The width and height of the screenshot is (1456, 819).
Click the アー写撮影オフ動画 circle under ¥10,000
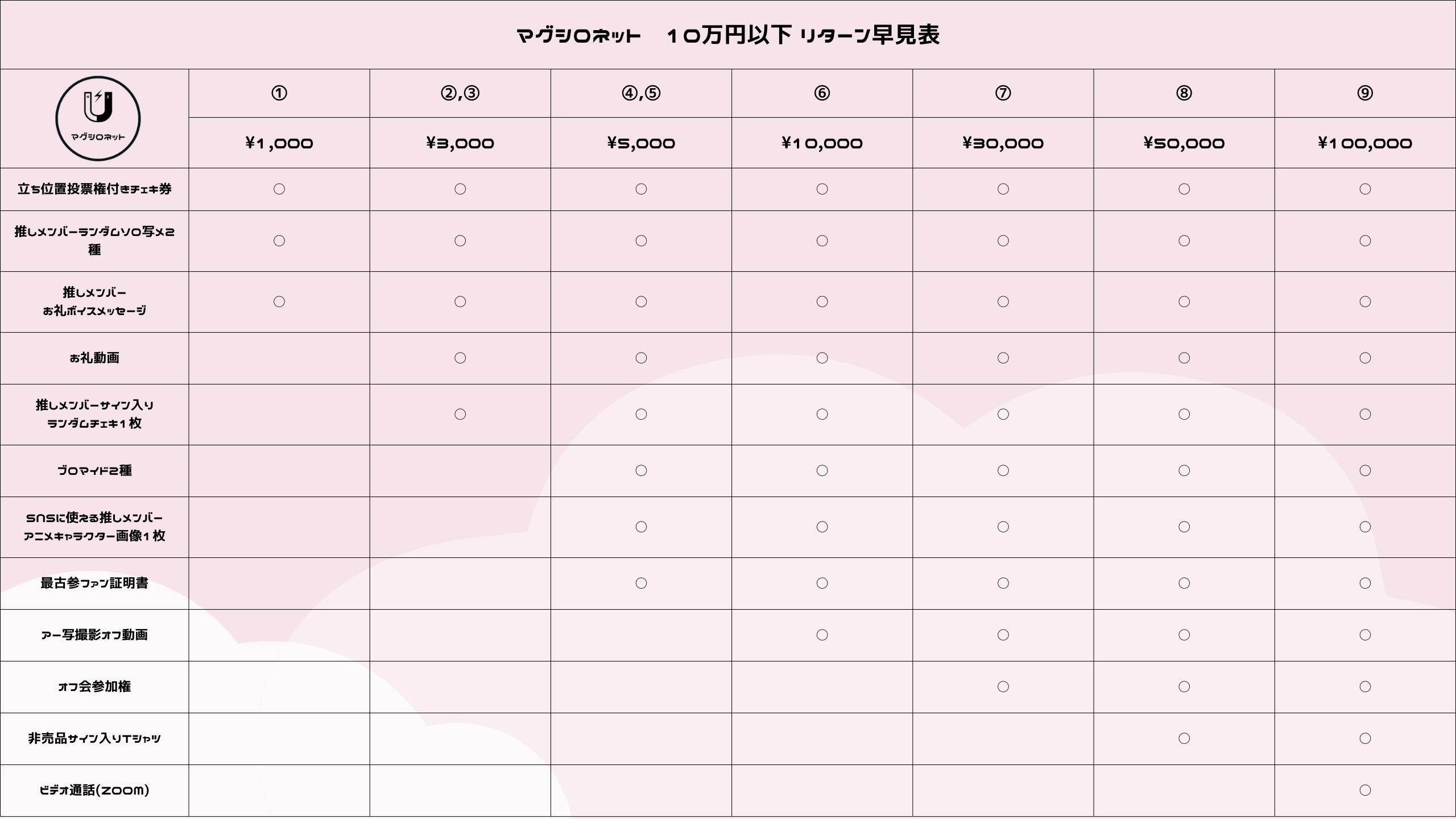(x=822, y=635)
